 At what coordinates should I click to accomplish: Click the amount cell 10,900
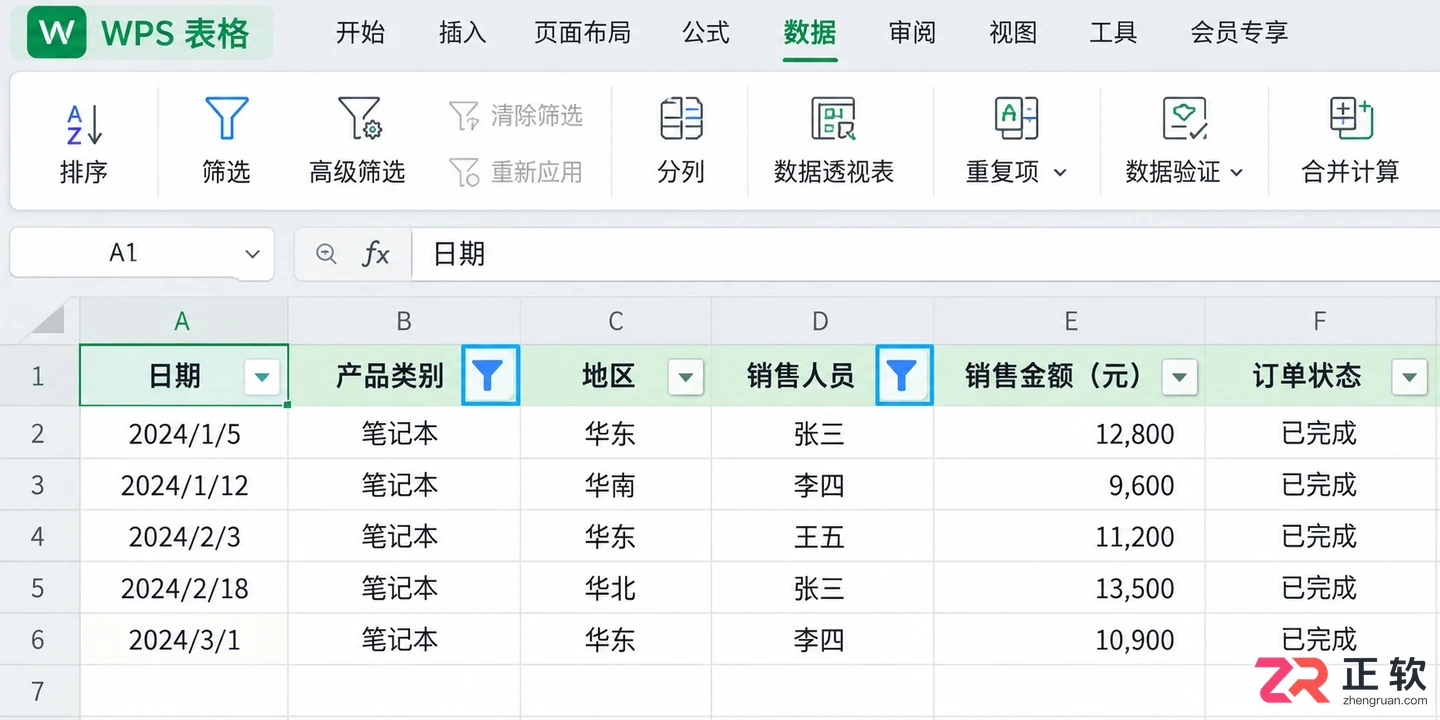tap(1070, 640)
